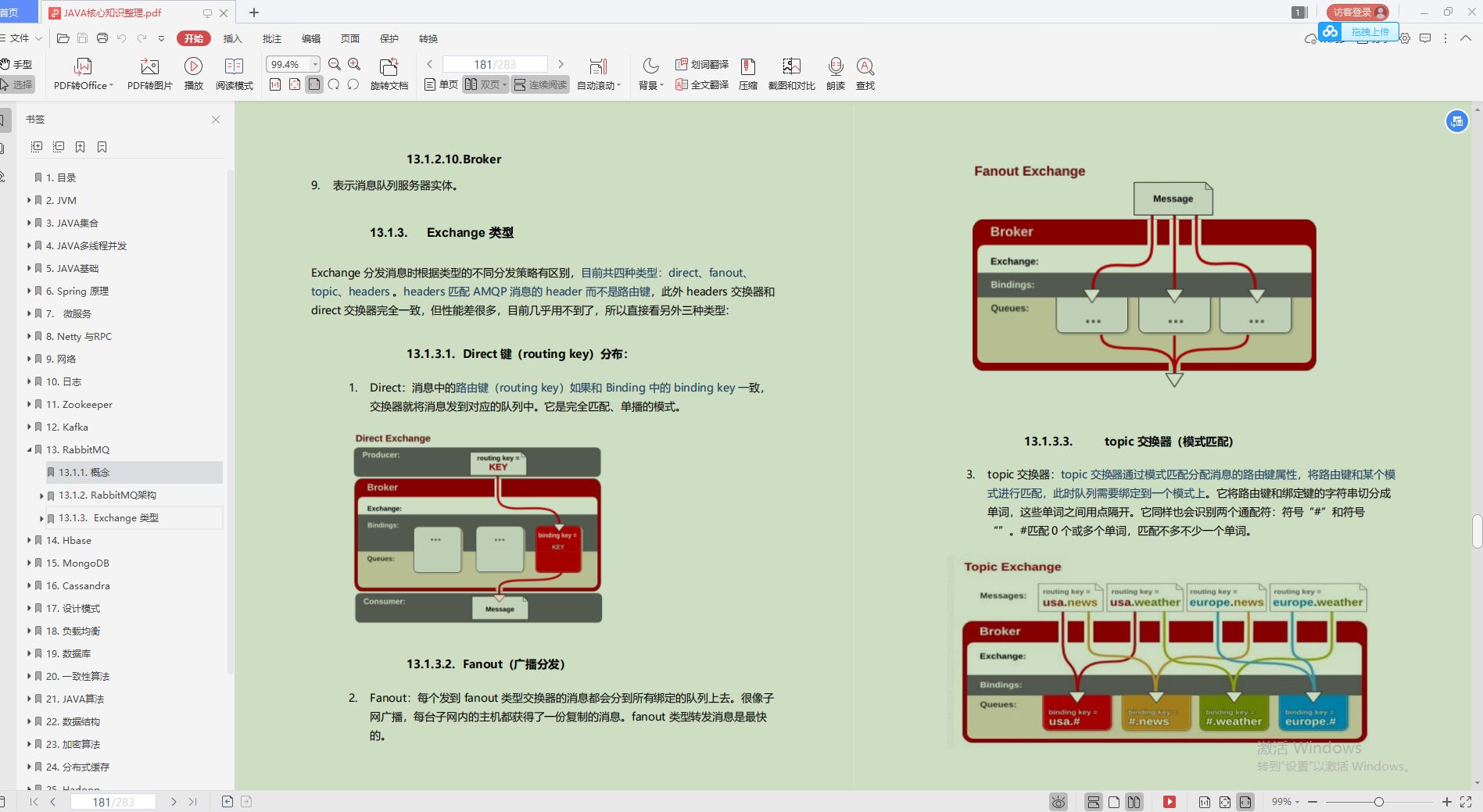1483x812 pixels.
Task: Click the open file folder icon
Action: point(63,38)
